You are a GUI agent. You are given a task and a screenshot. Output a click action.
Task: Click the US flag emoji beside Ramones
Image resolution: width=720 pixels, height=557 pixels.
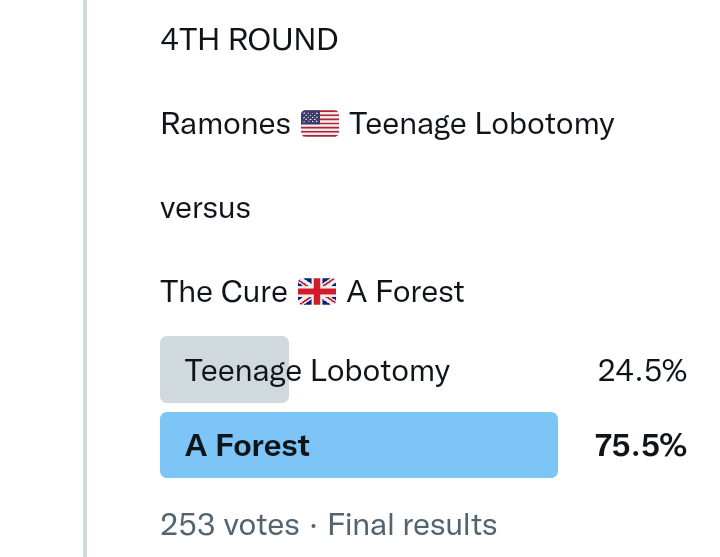(320, 124)
